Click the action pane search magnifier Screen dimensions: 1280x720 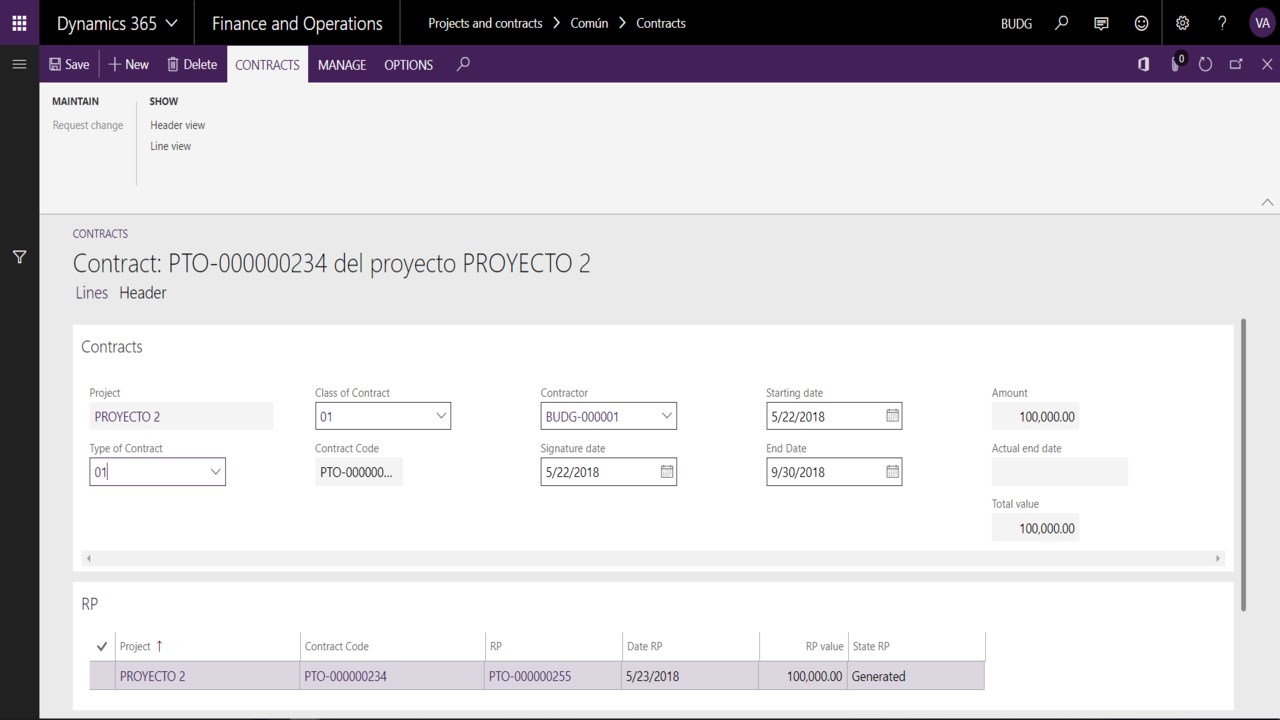pos(463,64)
